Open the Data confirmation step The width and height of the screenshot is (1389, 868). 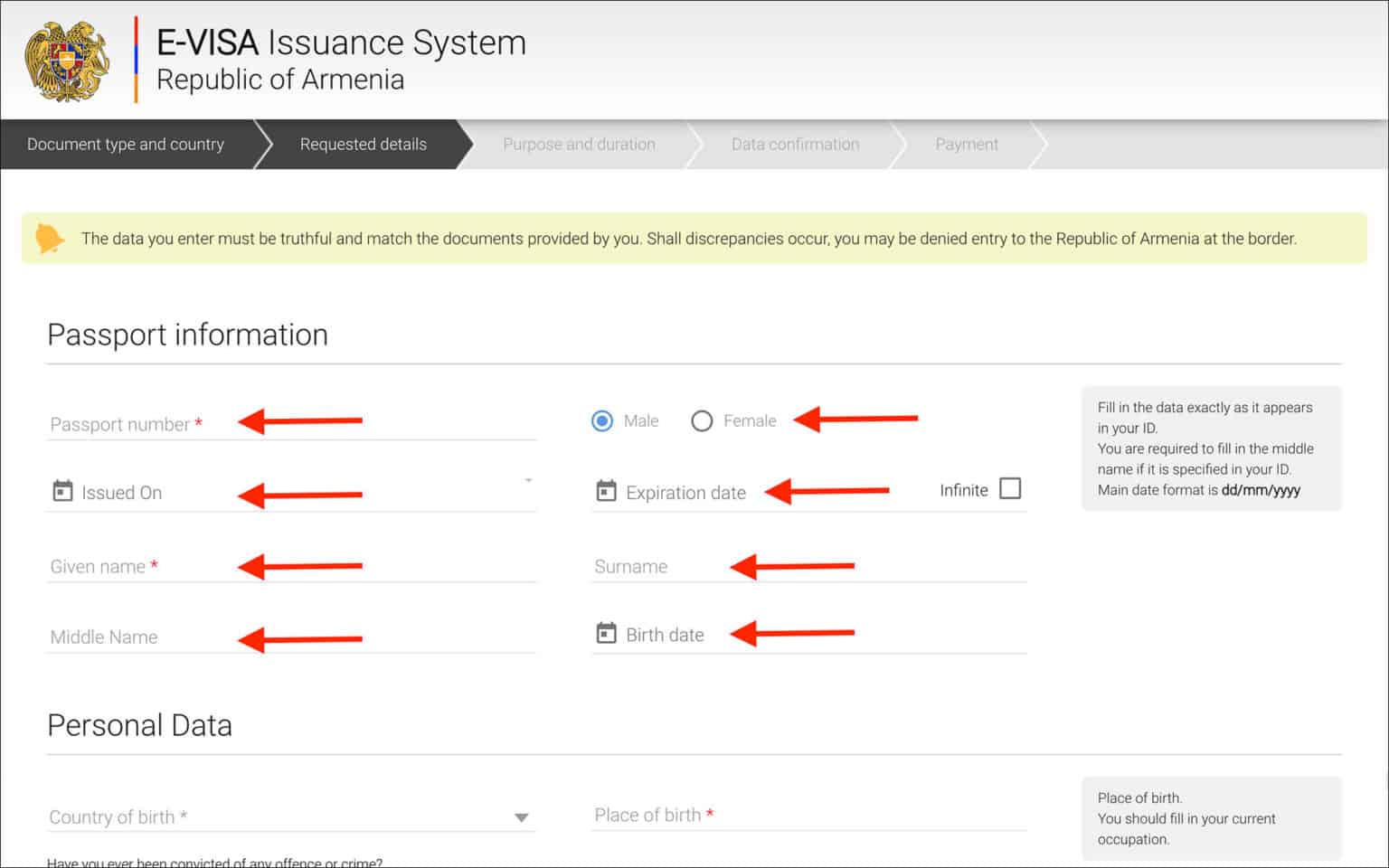pyautogui.click(x=795, y=145)
